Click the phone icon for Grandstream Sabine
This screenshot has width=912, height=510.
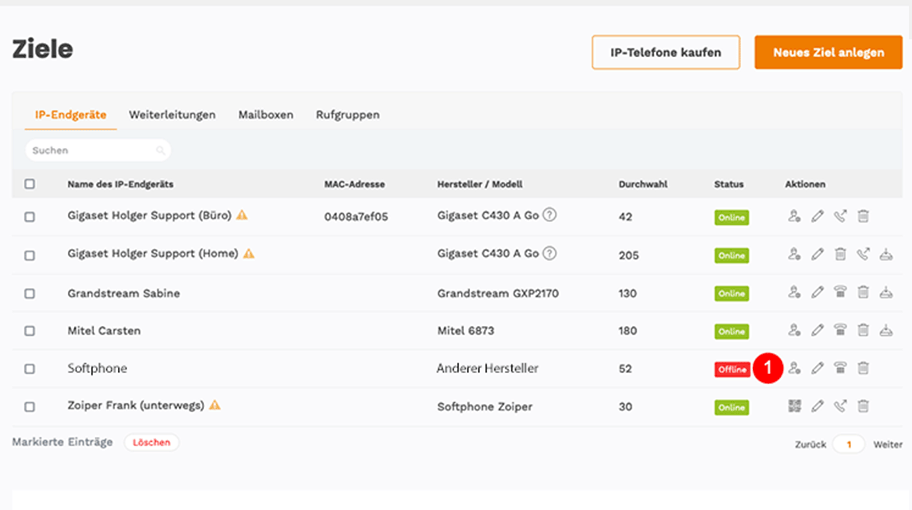point(840,292)
